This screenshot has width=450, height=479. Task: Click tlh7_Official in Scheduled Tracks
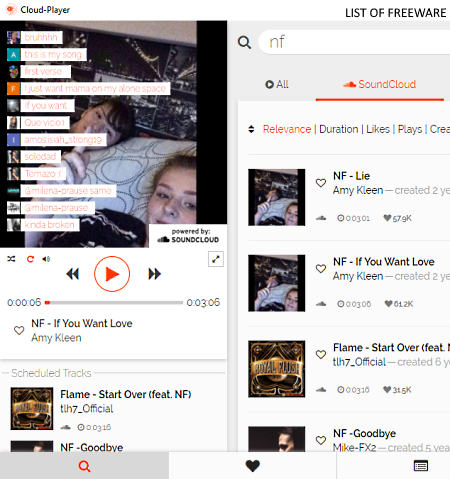(x=86, y=409)
